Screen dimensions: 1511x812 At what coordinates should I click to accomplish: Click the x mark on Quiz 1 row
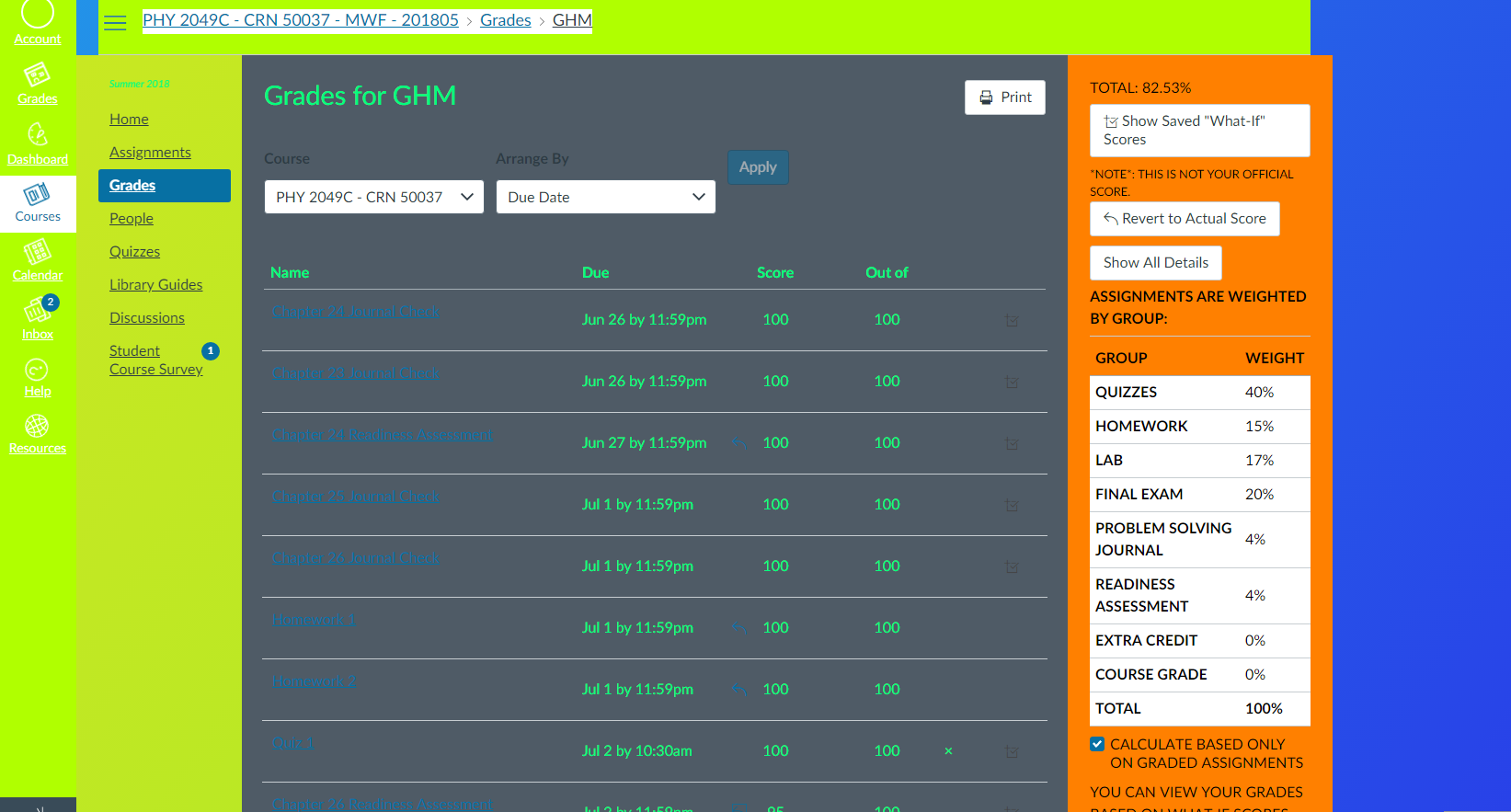948,751
